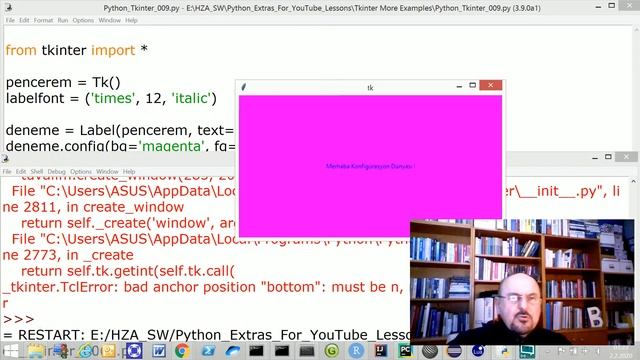Open the Options menu in the editor window
The image size is (640, 360).
83,20
